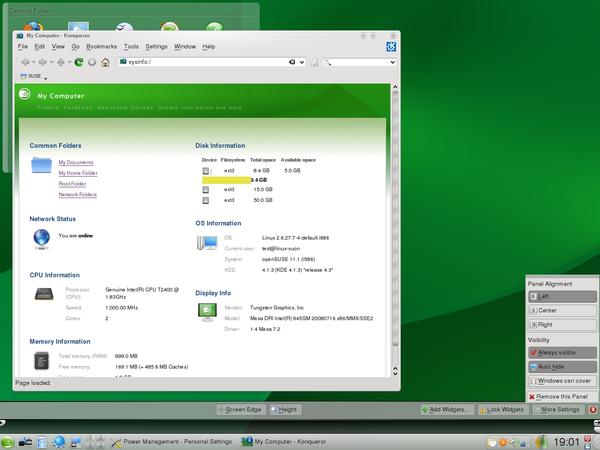Viewport: 600px width, 450px height.
Task: Click the vertical scrollbar in Konqueror
Action: point(395,218)
